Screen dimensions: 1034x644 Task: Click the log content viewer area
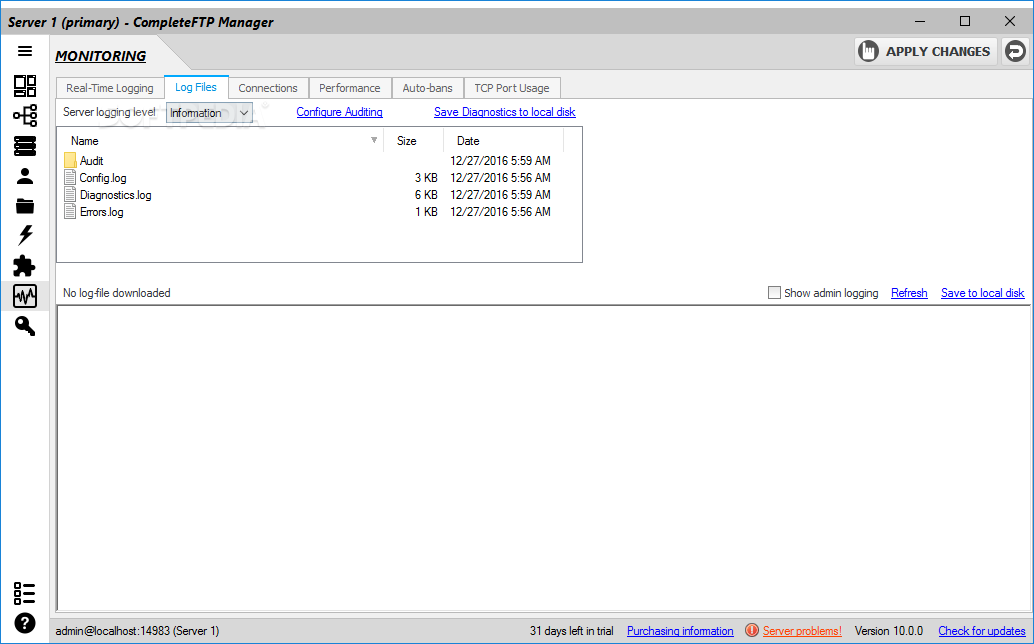543,458
